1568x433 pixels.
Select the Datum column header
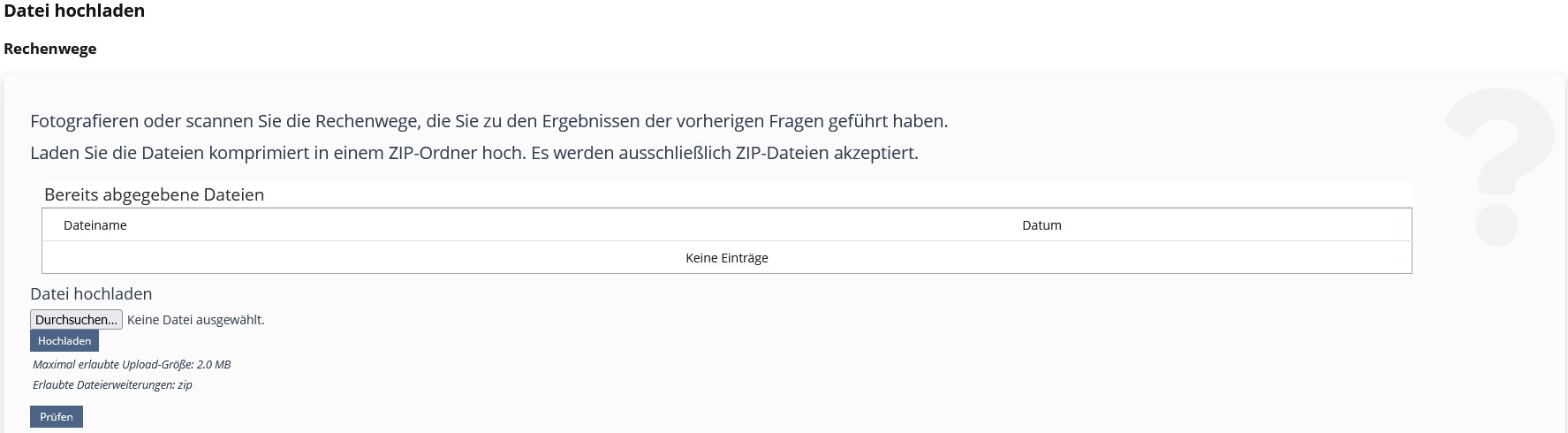click(x=1042, y=225)
